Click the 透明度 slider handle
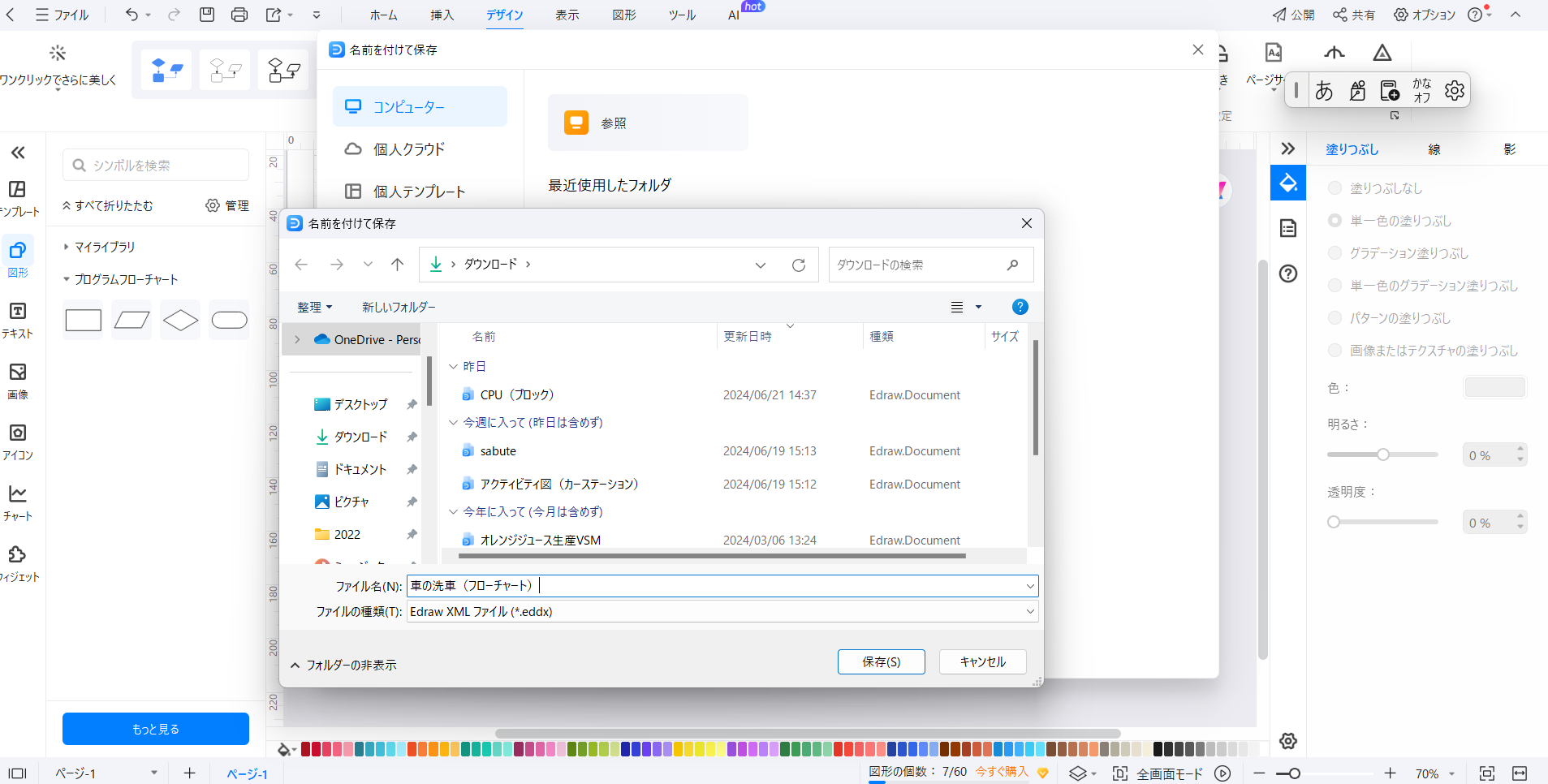Image resolution: width=1548 pixels, height=784 pixels. (x=1334, y=522)
